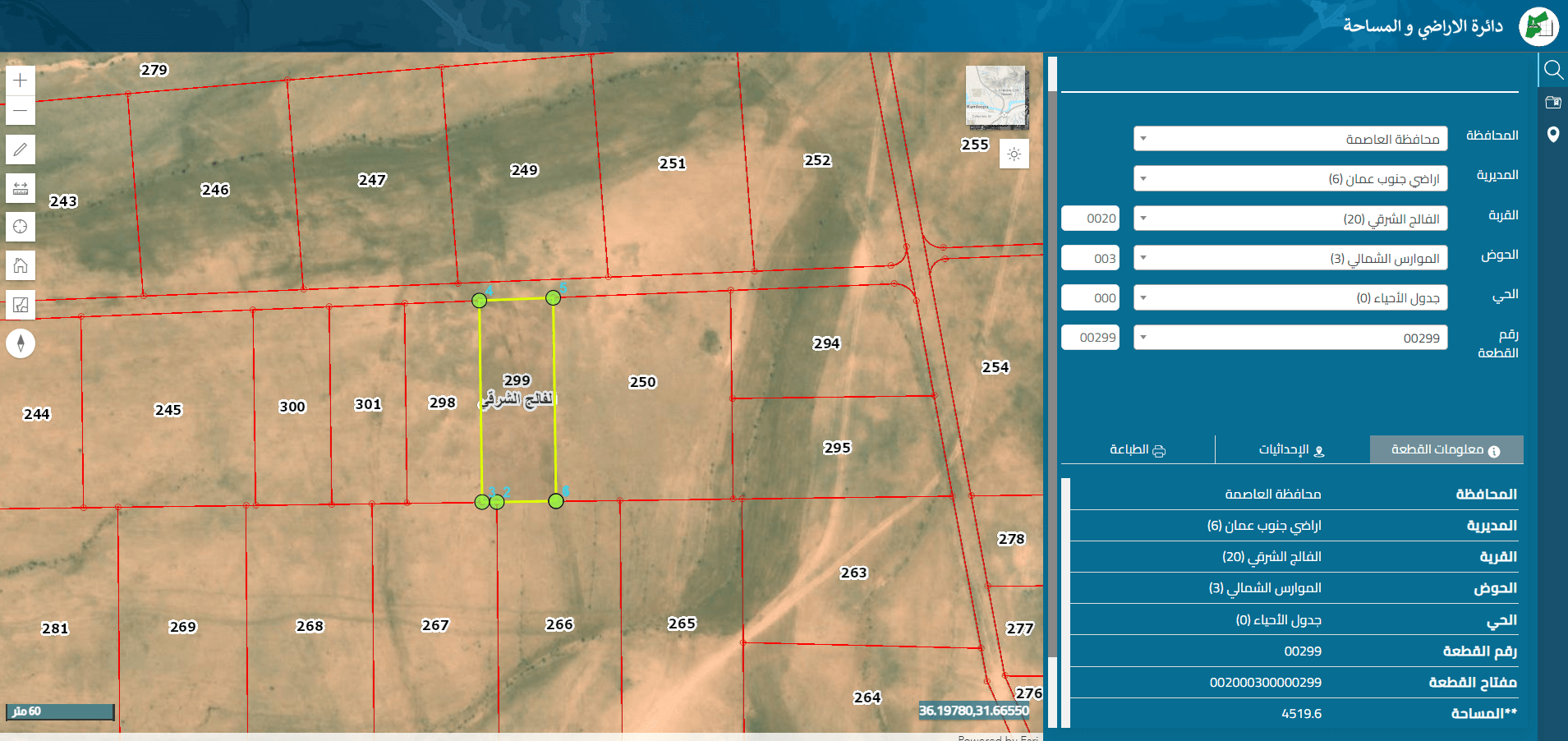Expand the الفالج الشرقي (20) village dropdown

1290,219
